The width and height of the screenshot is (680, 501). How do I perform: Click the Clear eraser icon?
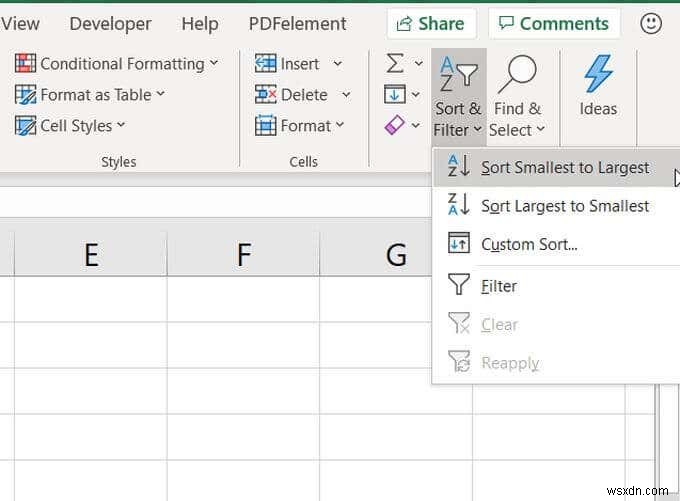[395, 126]
